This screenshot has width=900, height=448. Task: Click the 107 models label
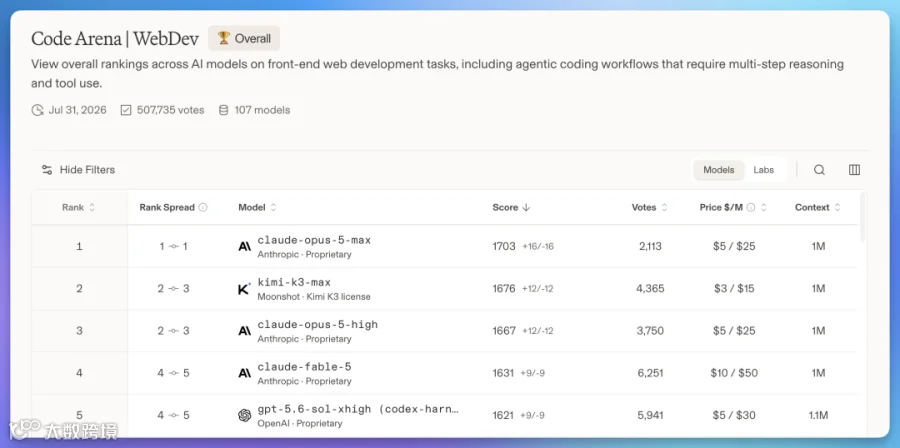pyautogui.click(x=262, y=110)
